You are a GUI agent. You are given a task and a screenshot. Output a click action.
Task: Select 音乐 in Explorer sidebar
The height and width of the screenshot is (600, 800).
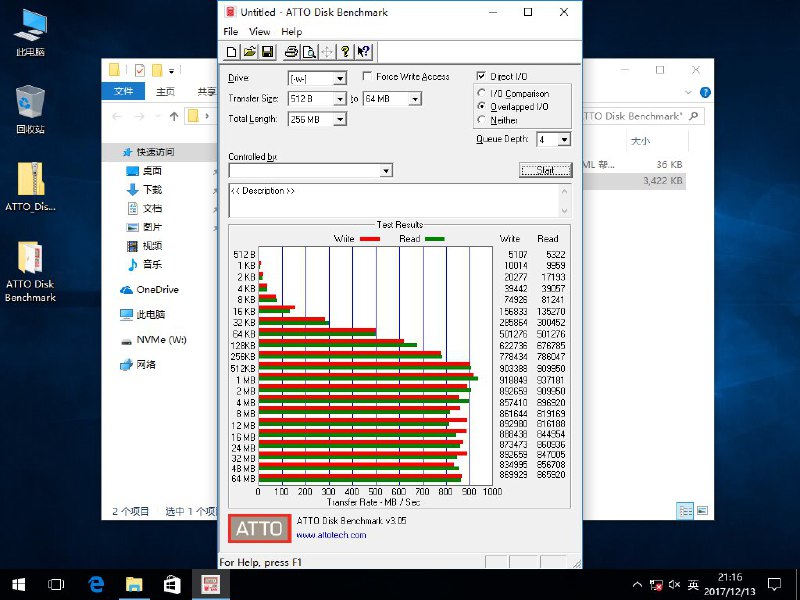[144, 264]
